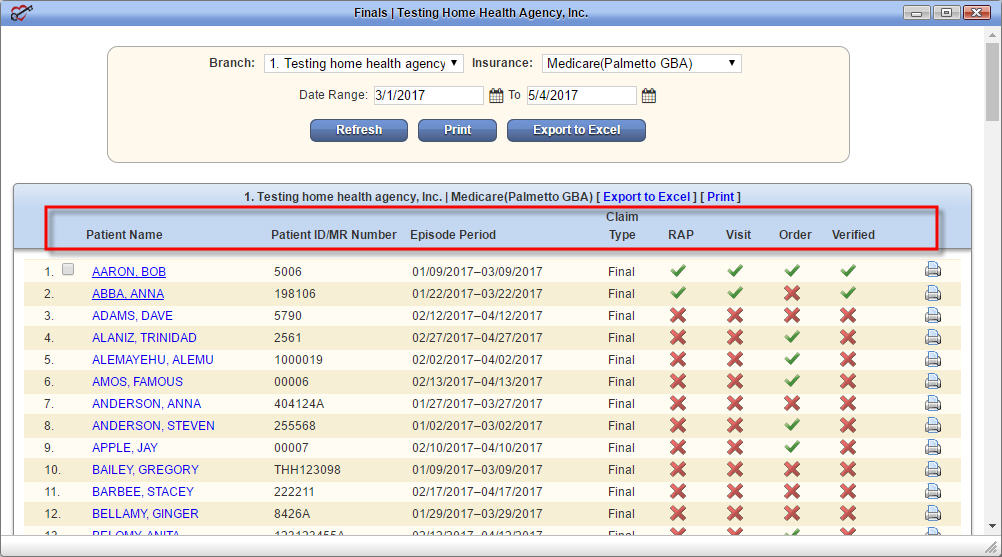Viewport: 1002px width, 557px height.
Task: Open calendar picker beside start date 3/1/2017
Action: click(496, 96)
